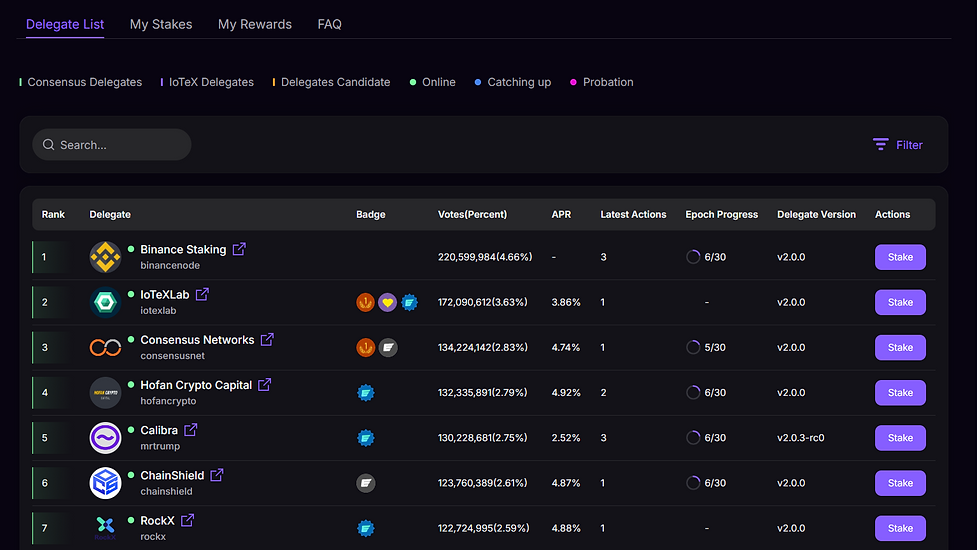Click the APR column header
Screen dimensions: 980x550
pyautogui.click(x=561, y=214)
